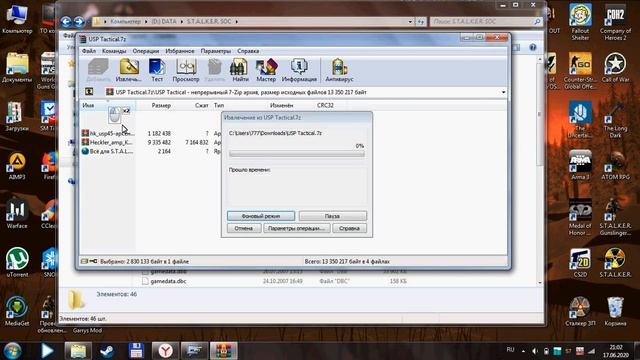Expand the WinRAR archive path dropdown

503,92
